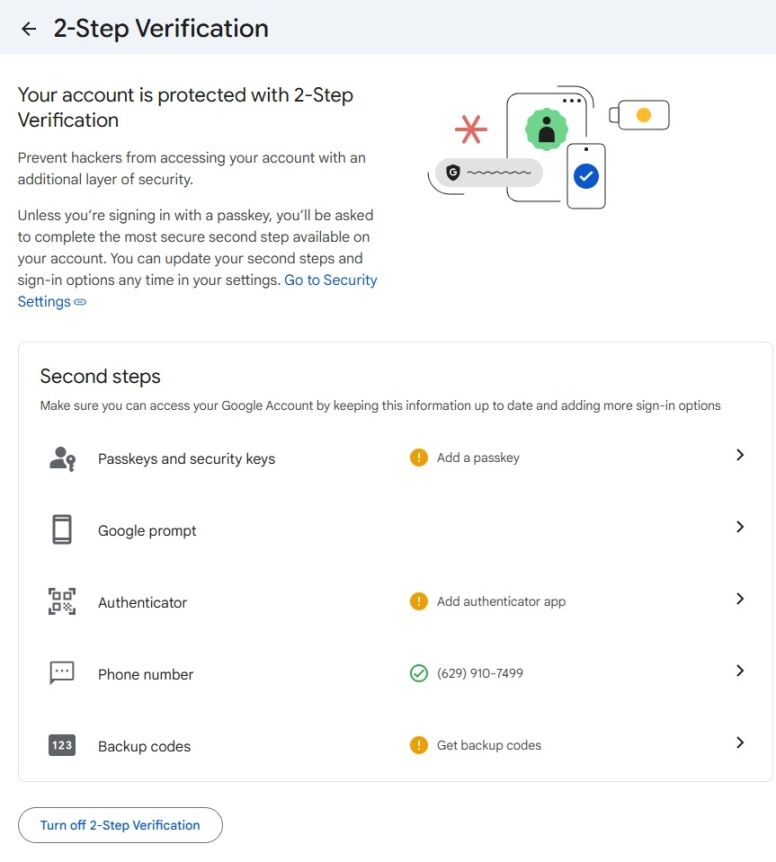Click the phone number (629) 910-7499
The width and height of the screenshot is (776, 862).
(x=481, y=672)
